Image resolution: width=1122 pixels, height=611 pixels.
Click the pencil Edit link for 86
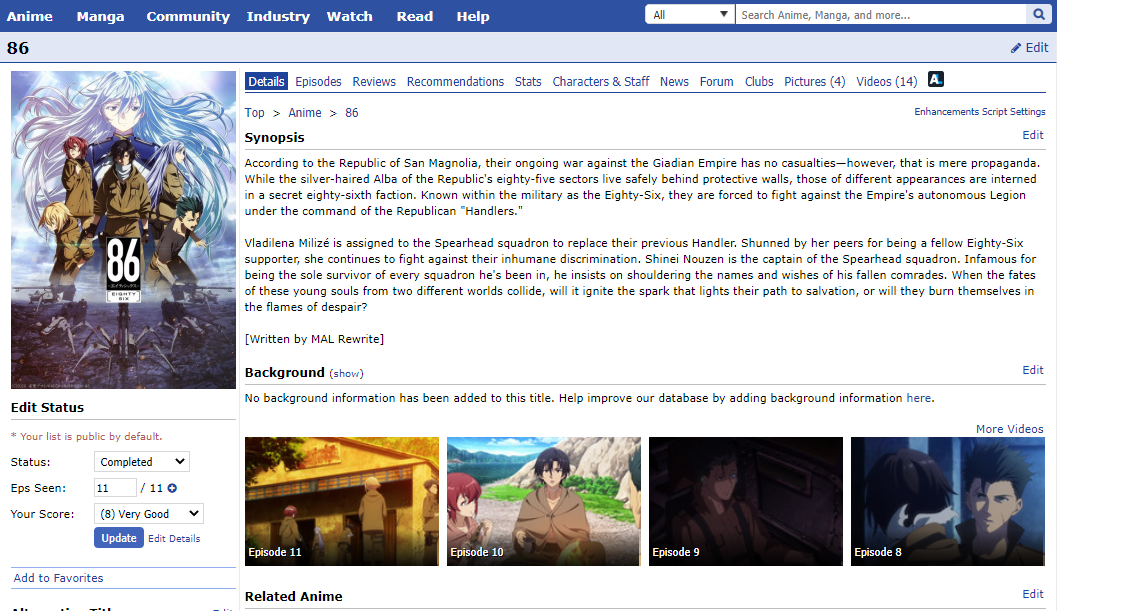tap(1029, 47)
